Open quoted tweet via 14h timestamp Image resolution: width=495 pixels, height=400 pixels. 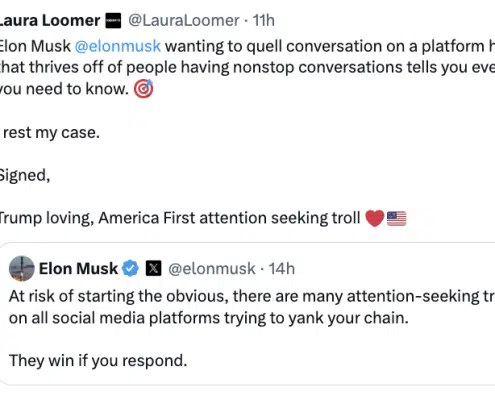tap(282, 269)
